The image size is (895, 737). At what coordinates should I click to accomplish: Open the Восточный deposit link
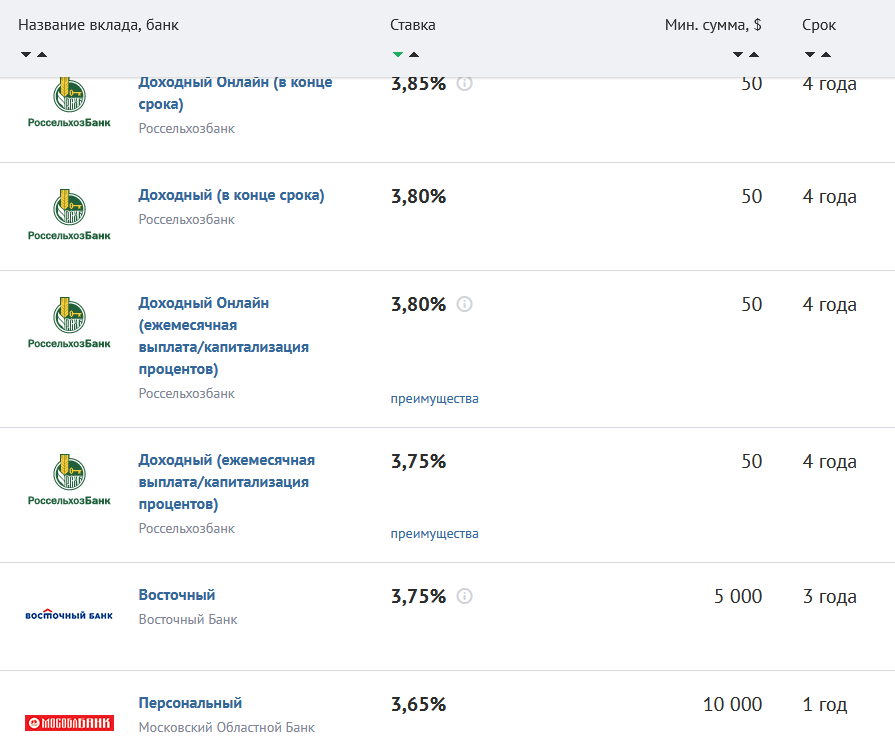coord(176,595)
